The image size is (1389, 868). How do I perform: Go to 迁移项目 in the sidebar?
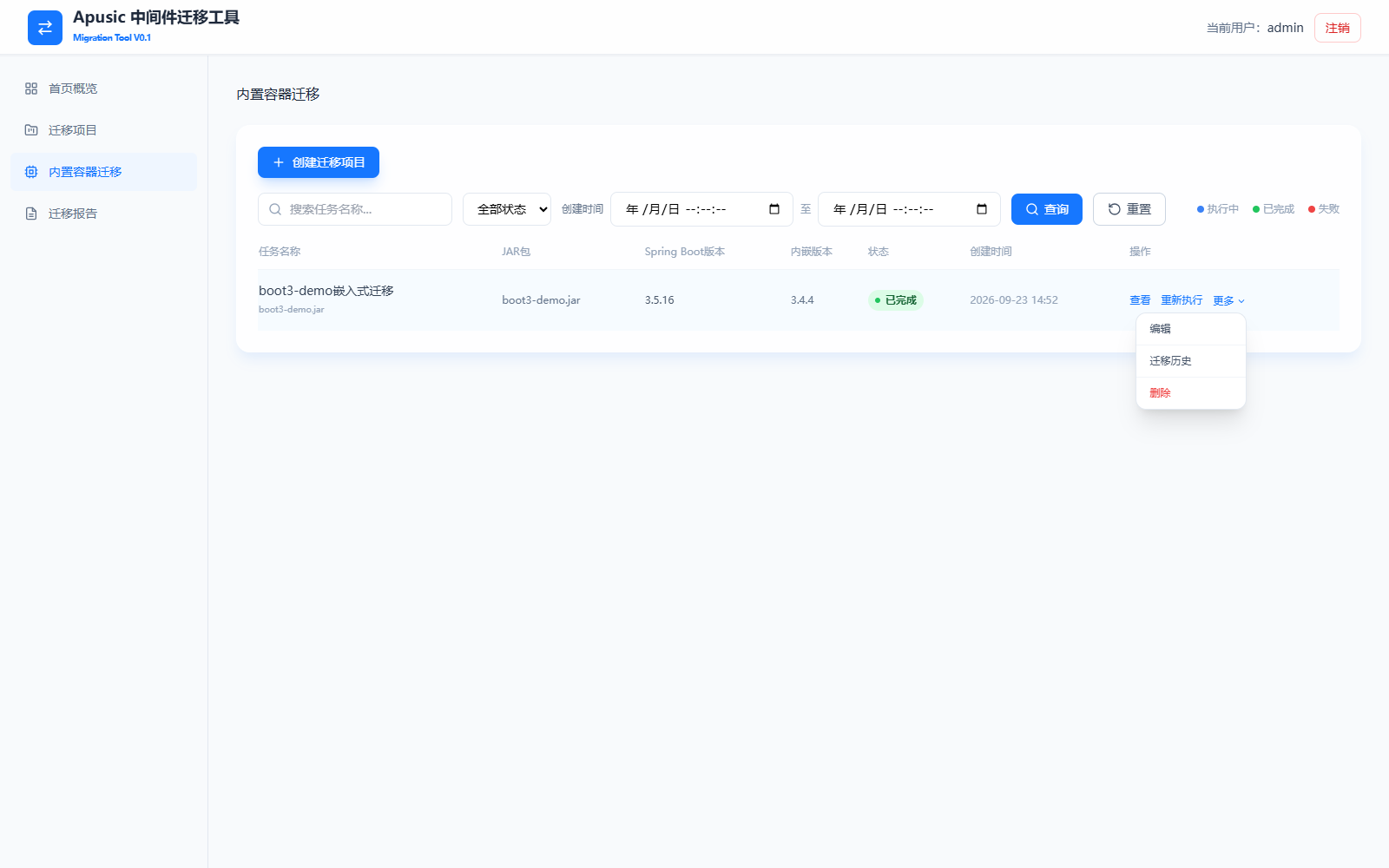[104, 130]
